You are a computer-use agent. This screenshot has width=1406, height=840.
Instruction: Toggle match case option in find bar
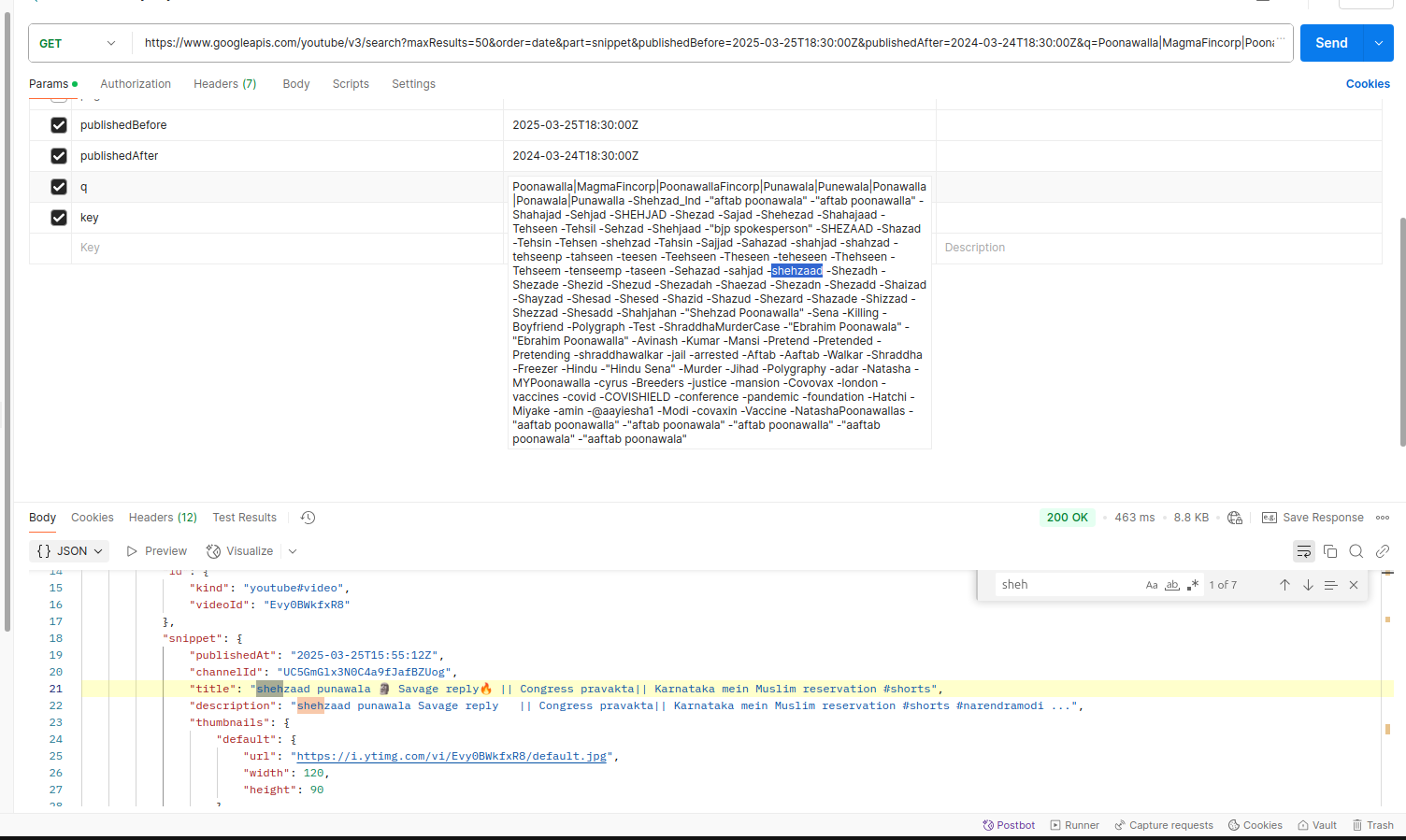coord(1152,585)
